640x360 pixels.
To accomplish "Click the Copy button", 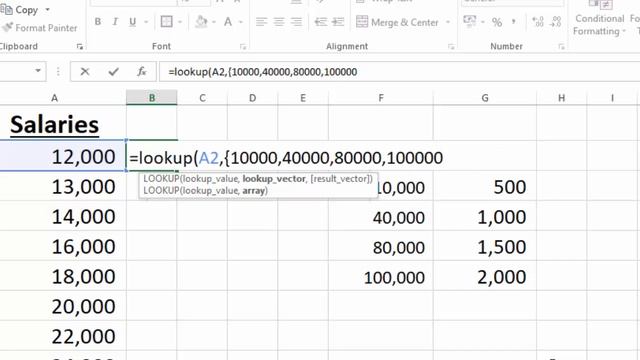I will click(20, 10).
